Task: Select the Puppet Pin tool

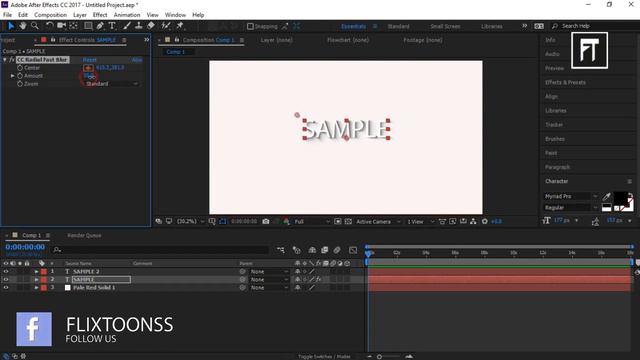Action: [x=180, y=26]
